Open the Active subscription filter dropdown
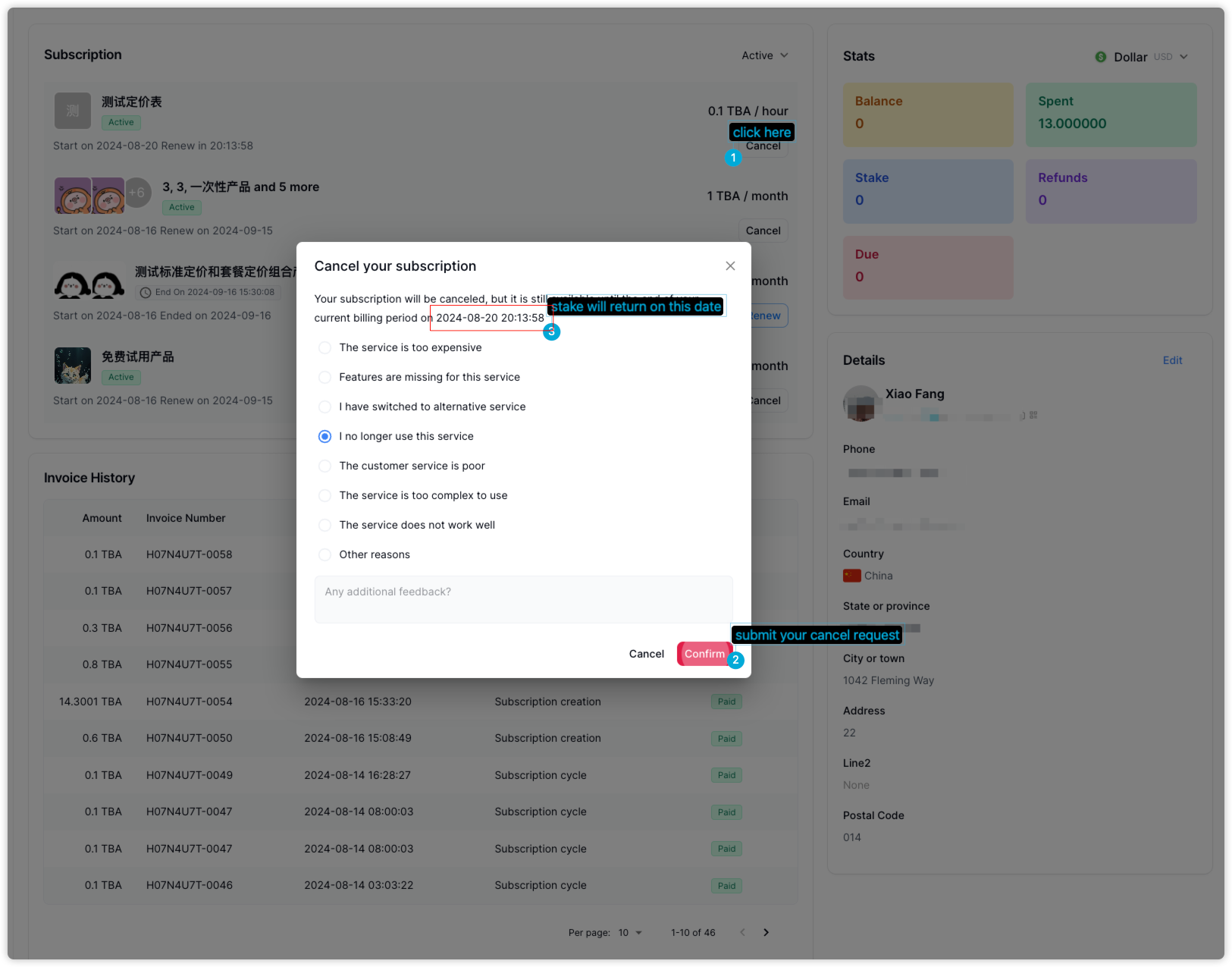The width and height of the screenshot is (1232, 967). pyautogui.click(x=764, y=55)
